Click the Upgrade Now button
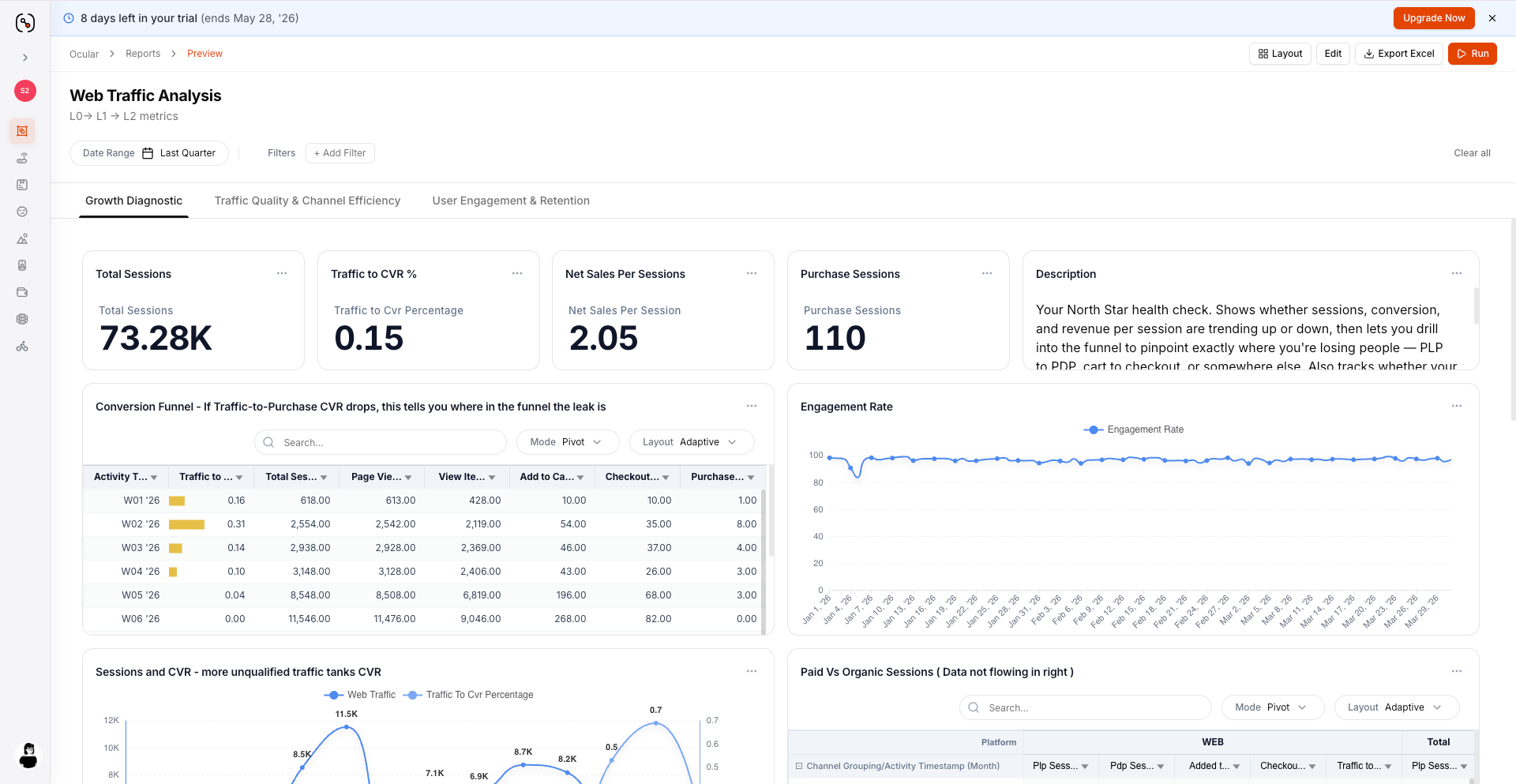 pos(1434,18)
